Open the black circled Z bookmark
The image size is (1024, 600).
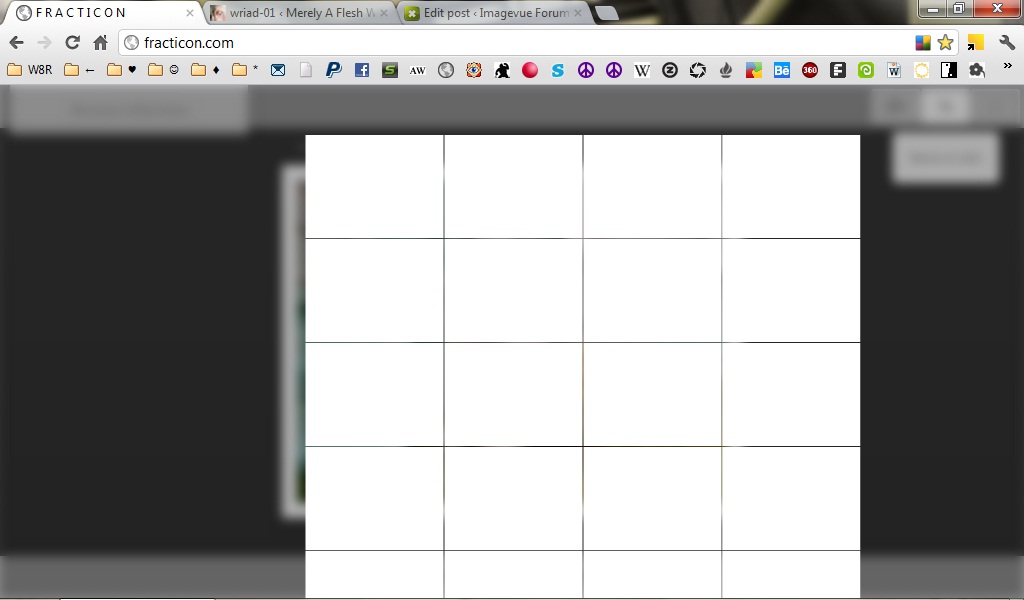[670, 70]
